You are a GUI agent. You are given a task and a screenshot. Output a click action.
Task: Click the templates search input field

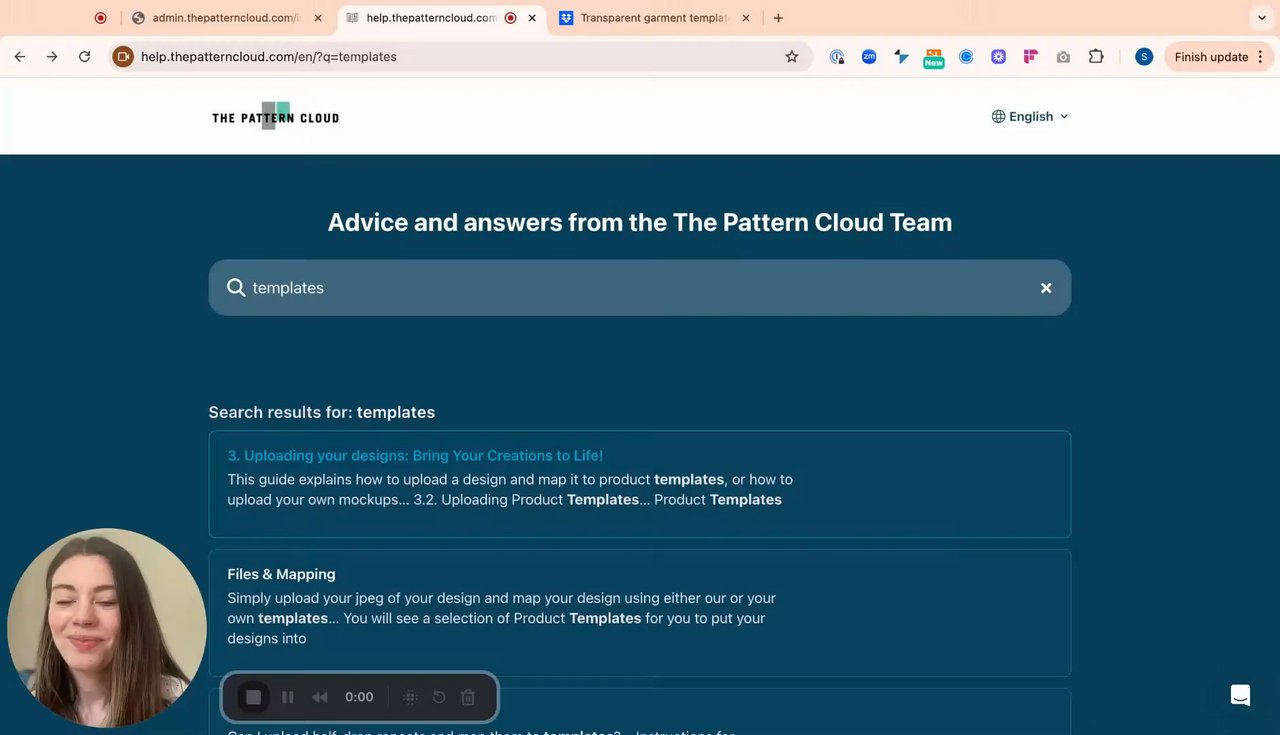tap(640, 288)
